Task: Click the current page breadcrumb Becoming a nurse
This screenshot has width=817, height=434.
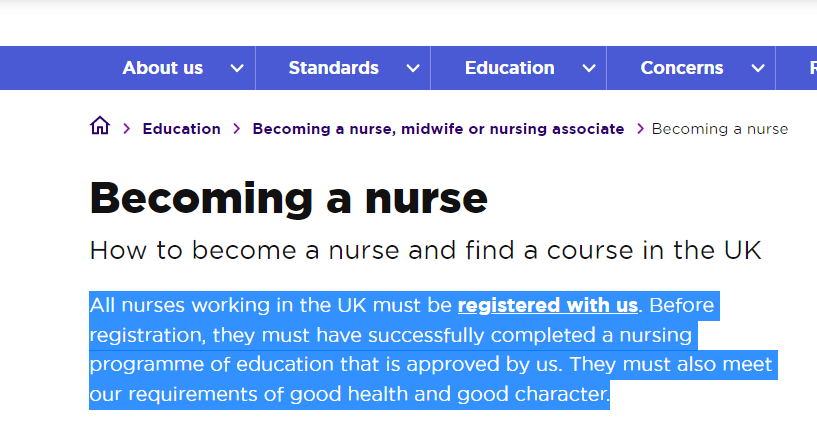Action: click(720, 129)
